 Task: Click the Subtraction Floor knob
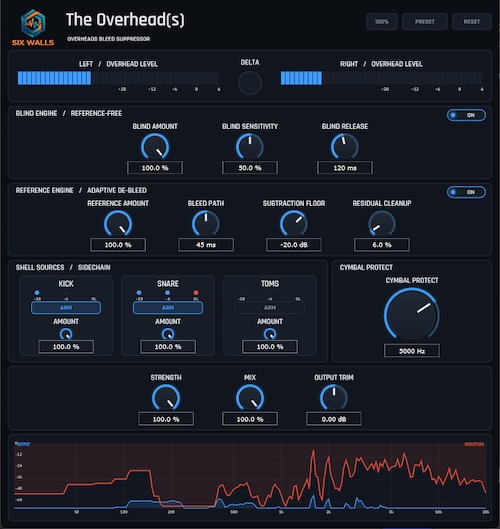(x=294, y=224)
